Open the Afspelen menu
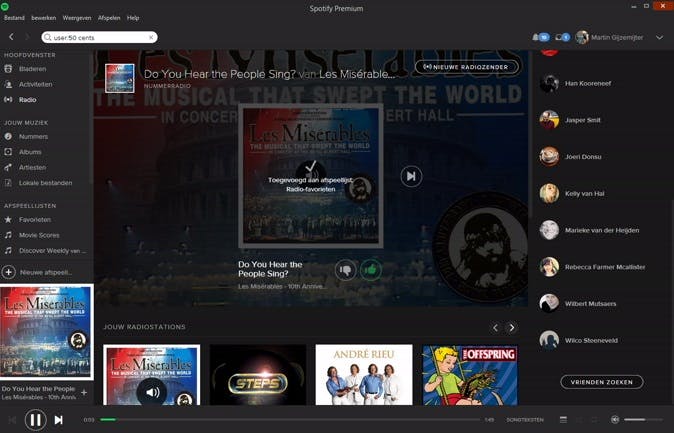The image size is (674, 433). pos(109,18)
